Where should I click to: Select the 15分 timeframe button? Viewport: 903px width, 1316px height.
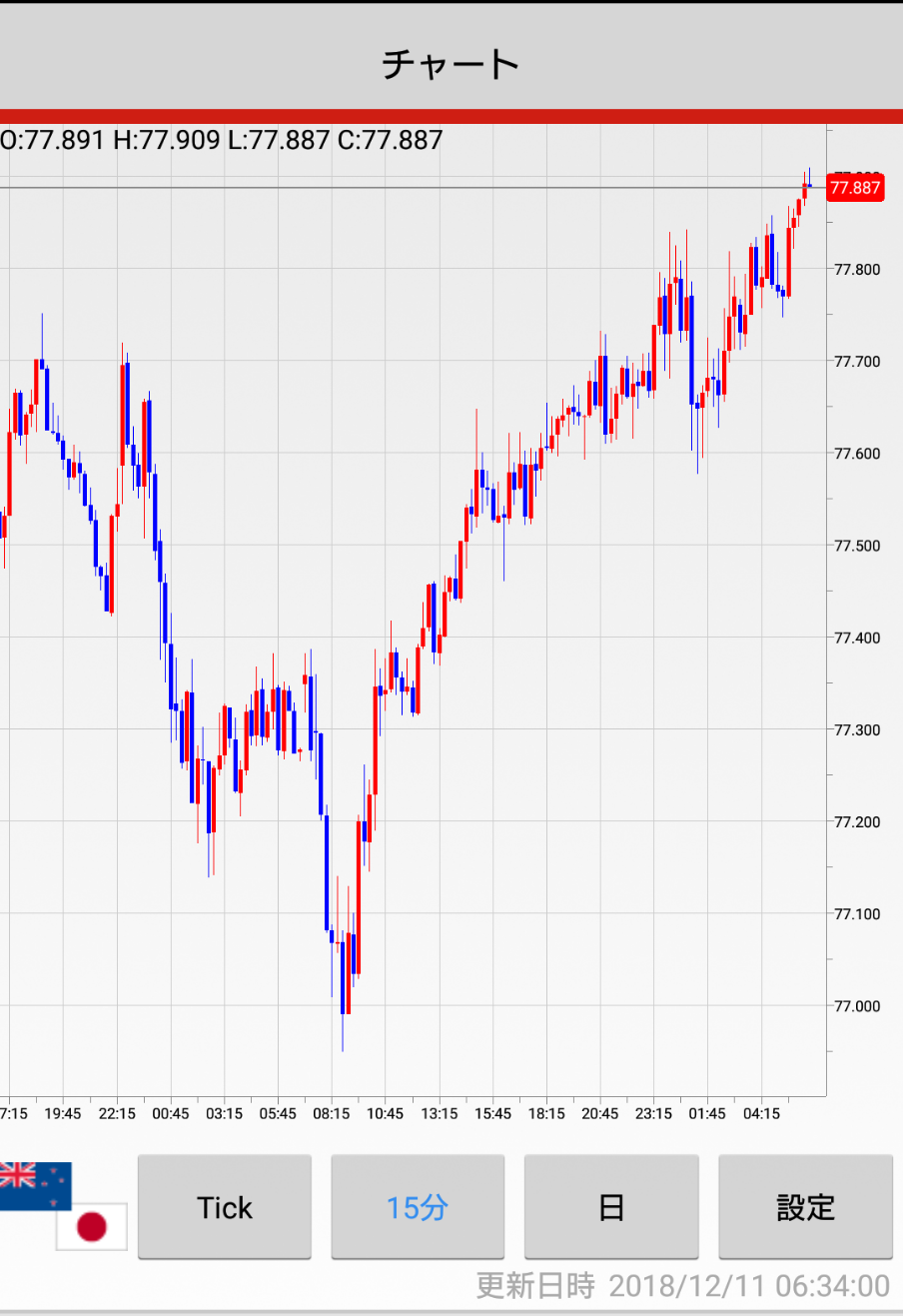pos(418,1207)
